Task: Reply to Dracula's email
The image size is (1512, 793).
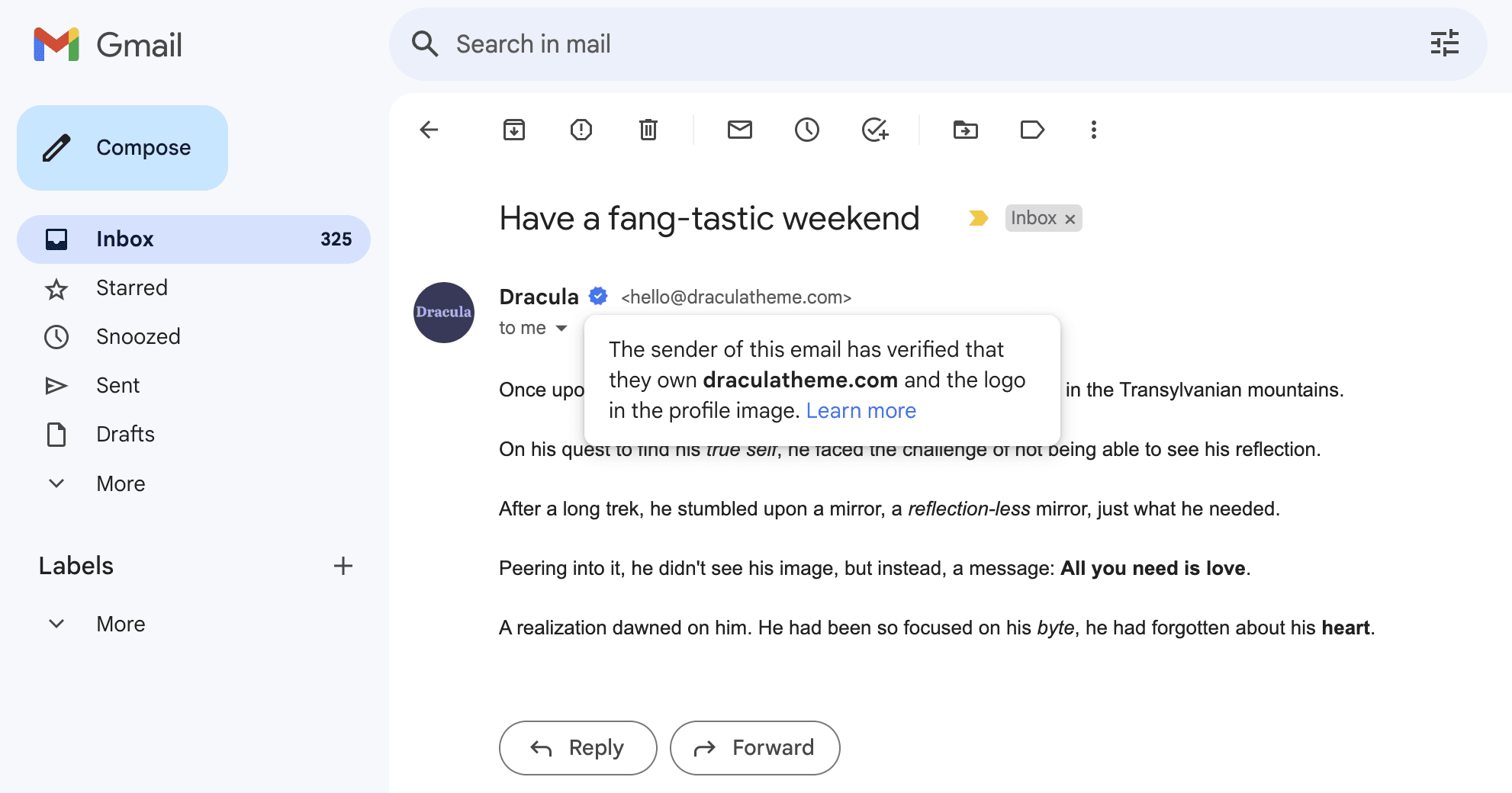Action: (x=577, y=748)
